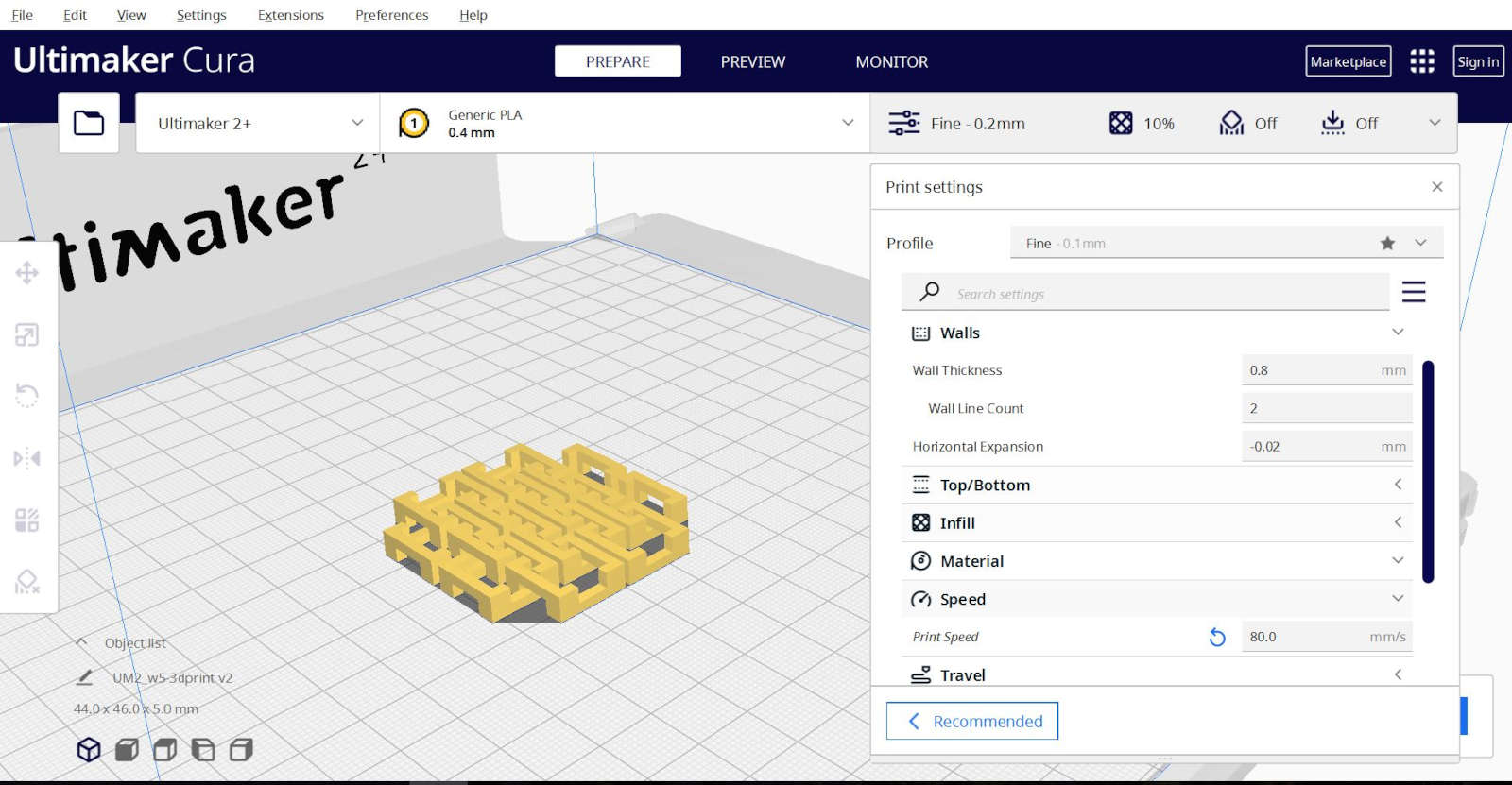Switch to left side view cube icon
This screenshot has height=785, width=1512.
point(203,750)
